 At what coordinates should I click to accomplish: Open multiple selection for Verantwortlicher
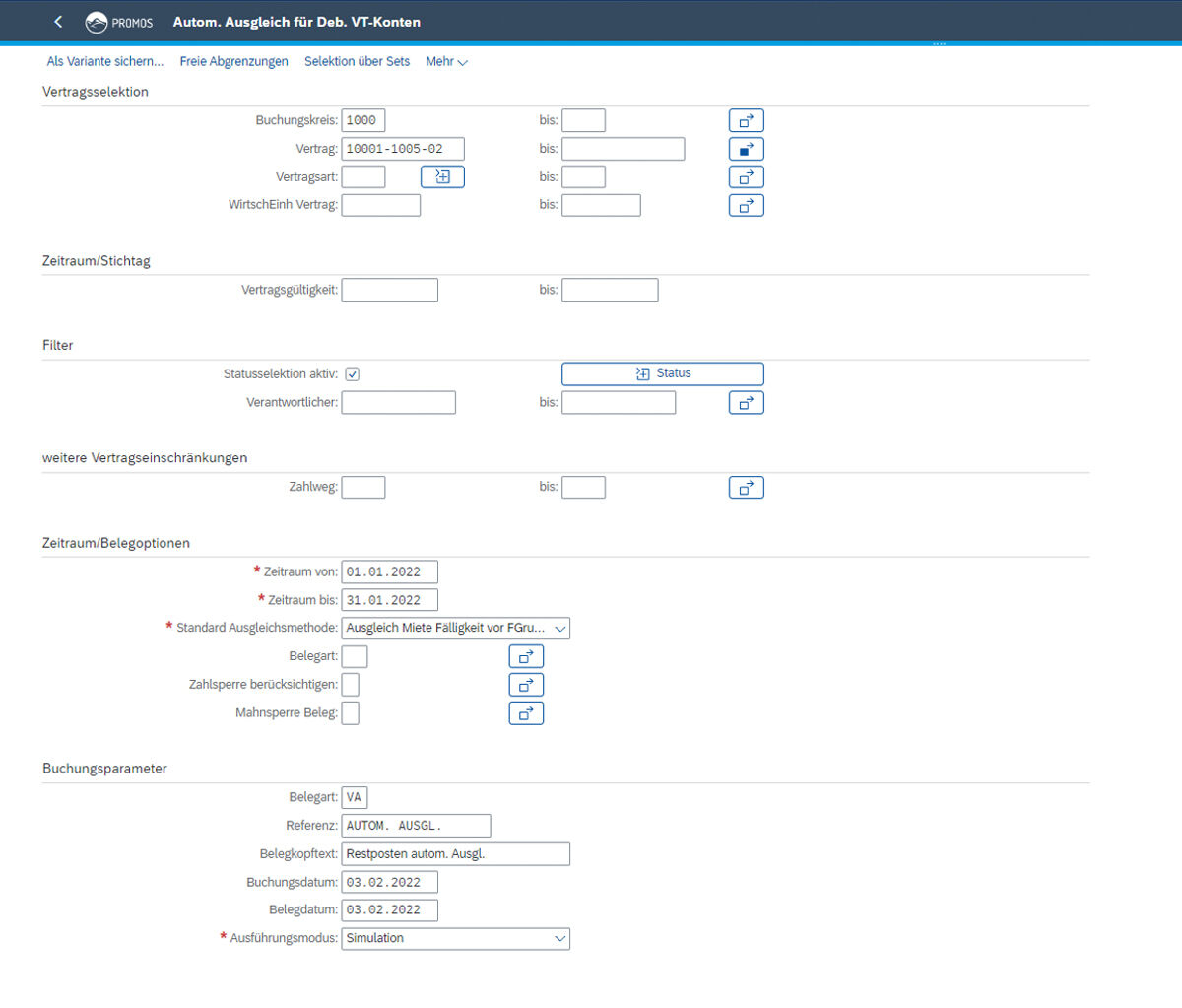pyautogui.click(x=746, y=403)
